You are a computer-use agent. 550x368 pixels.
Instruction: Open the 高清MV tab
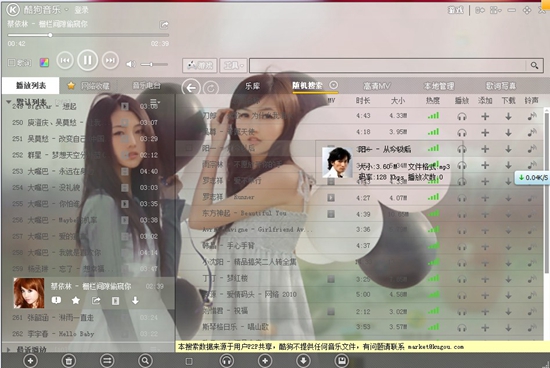377,86
